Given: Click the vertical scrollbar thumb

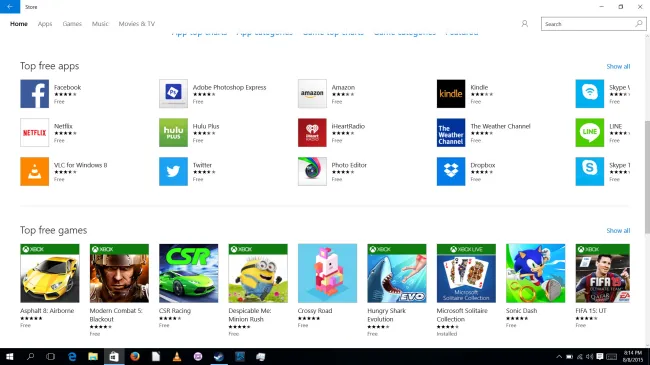Looking at the screenshot, I should click(x=647, y=177).
